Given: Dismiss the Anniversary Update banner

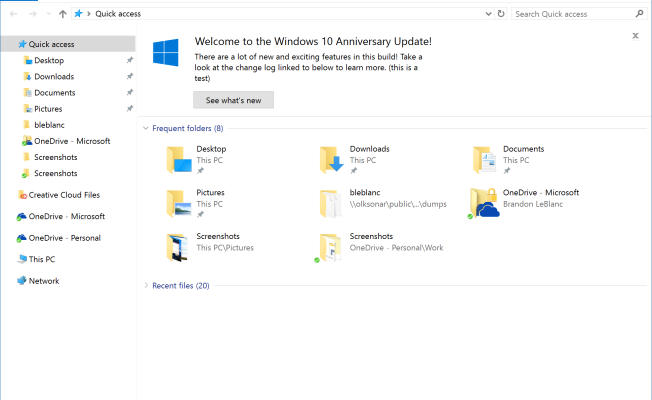Looking at the screenshot, I should pyautogui.click(x=635, y=36).
